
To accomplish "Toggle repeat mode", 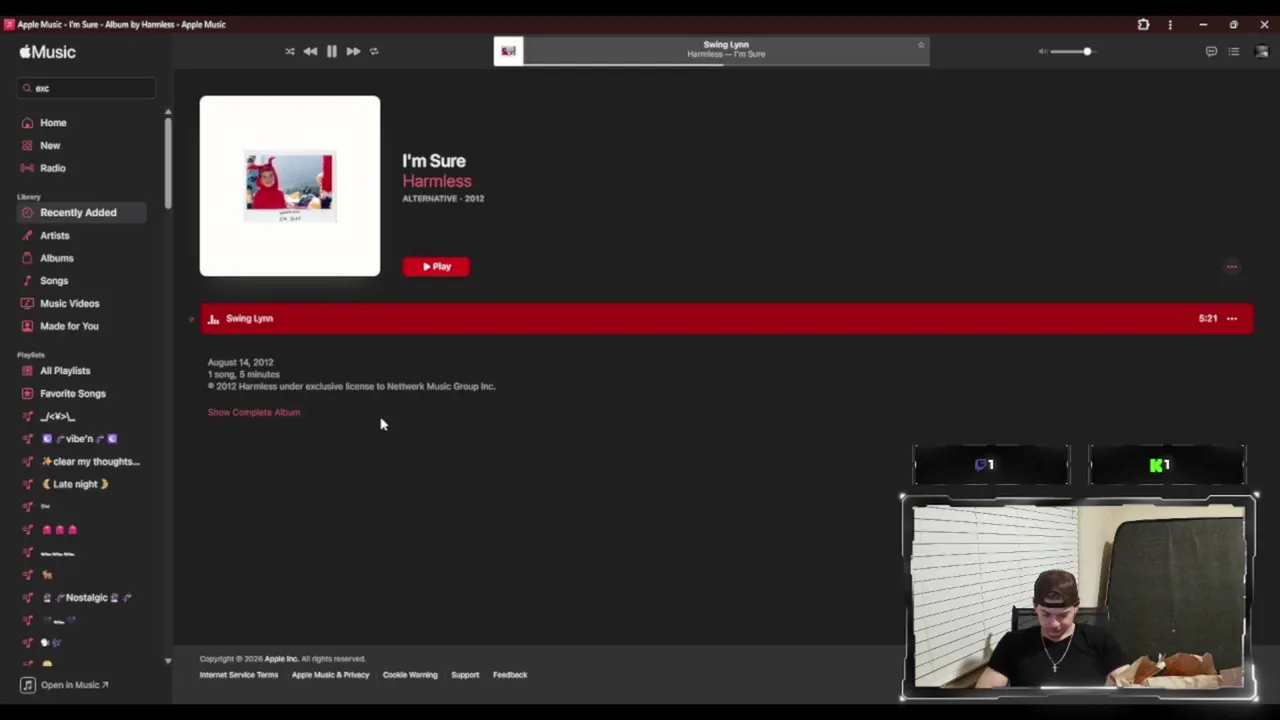I will coord(374,51).
